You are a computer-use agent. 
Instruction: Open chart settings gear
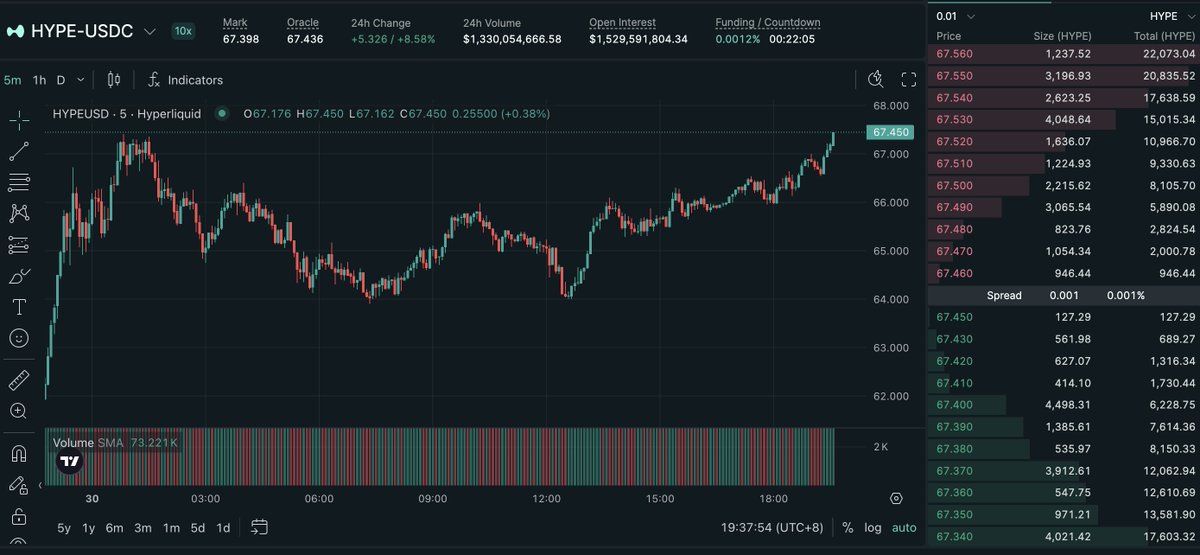coord(896,498)
